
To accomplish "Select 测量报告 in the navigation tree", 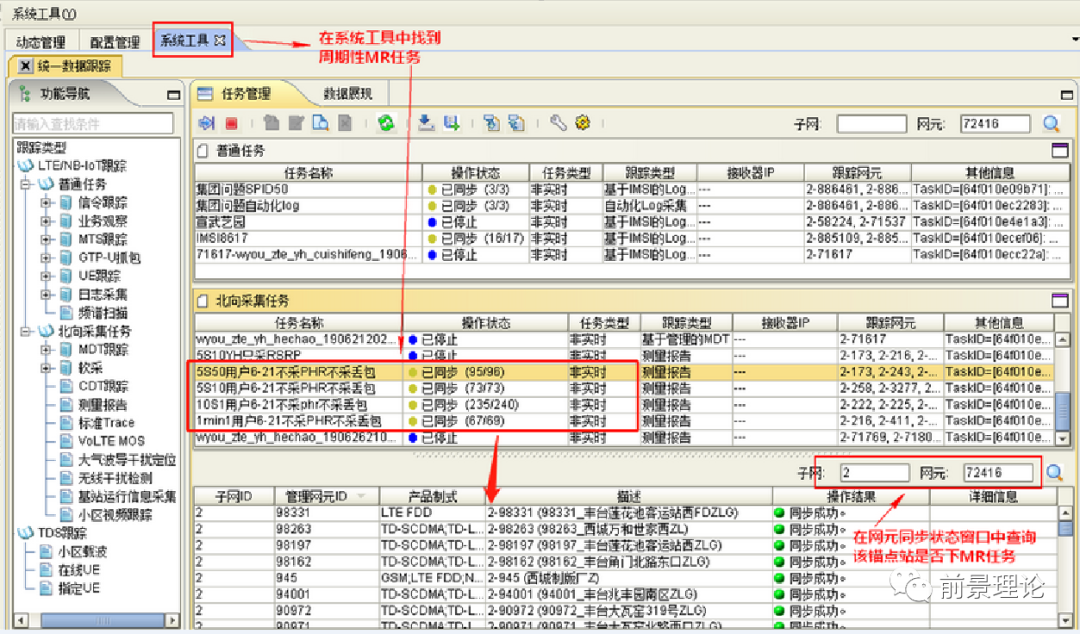I will pyautogui.click(x=102, y=405).
